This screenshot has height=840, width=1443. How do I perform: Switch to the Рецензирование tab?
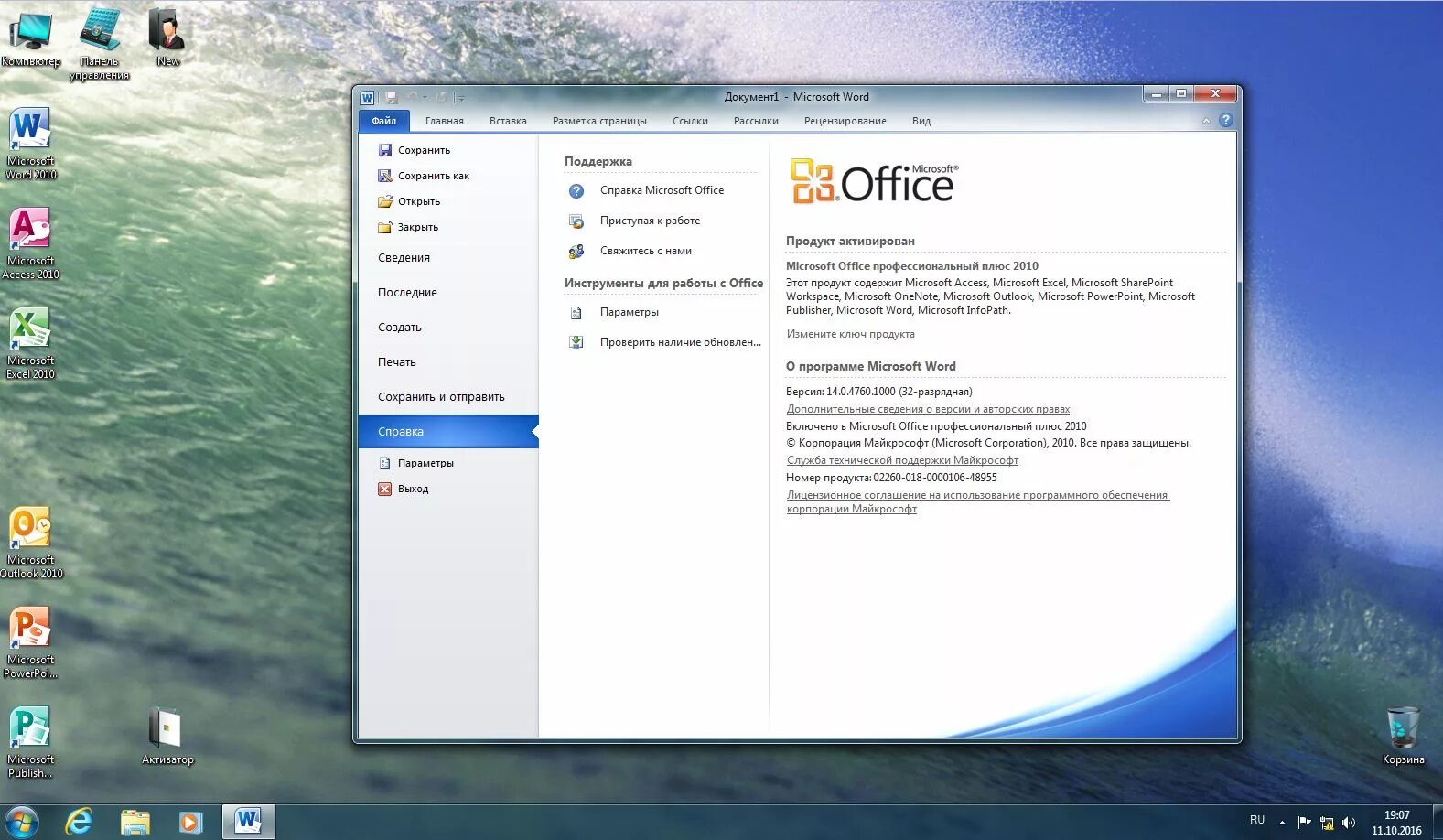pos(845,121)
